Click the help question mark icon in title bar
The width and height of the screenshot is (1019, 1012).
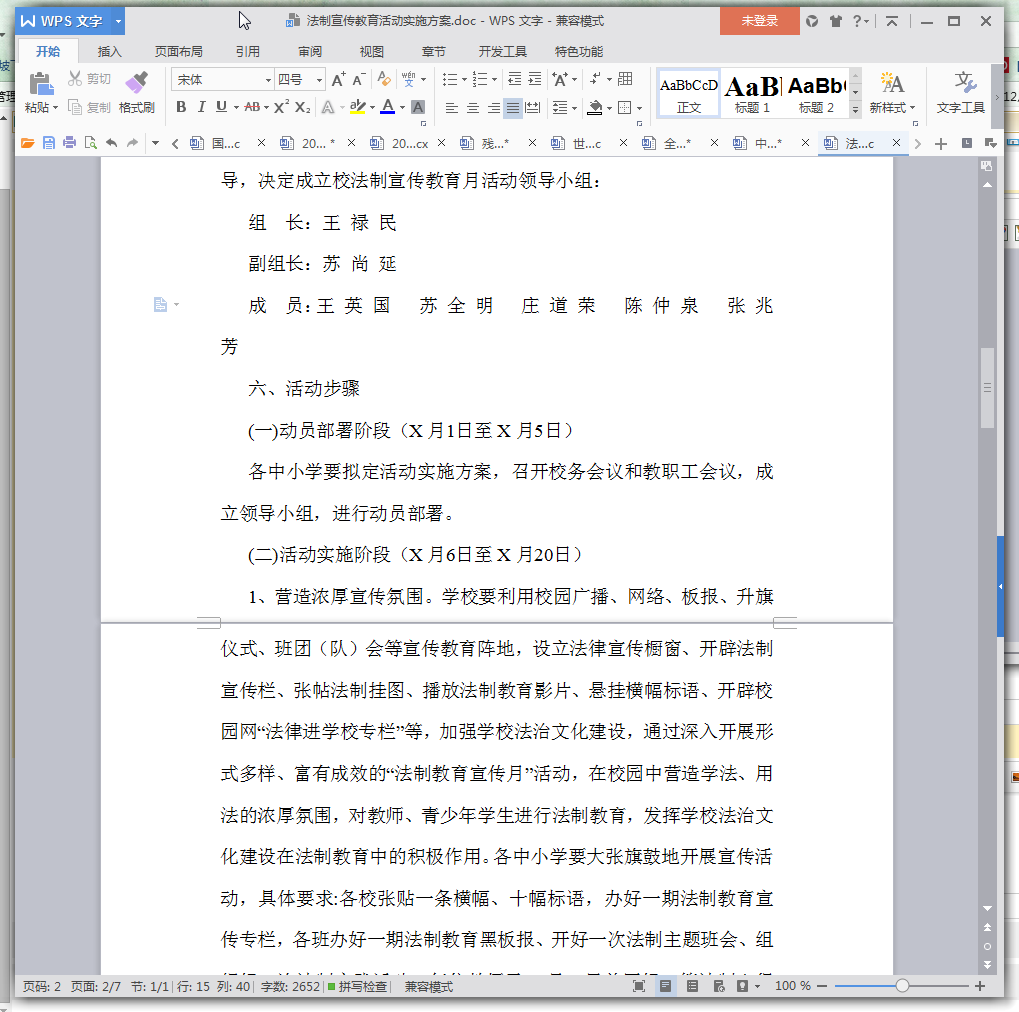click(x=857, y=21)
